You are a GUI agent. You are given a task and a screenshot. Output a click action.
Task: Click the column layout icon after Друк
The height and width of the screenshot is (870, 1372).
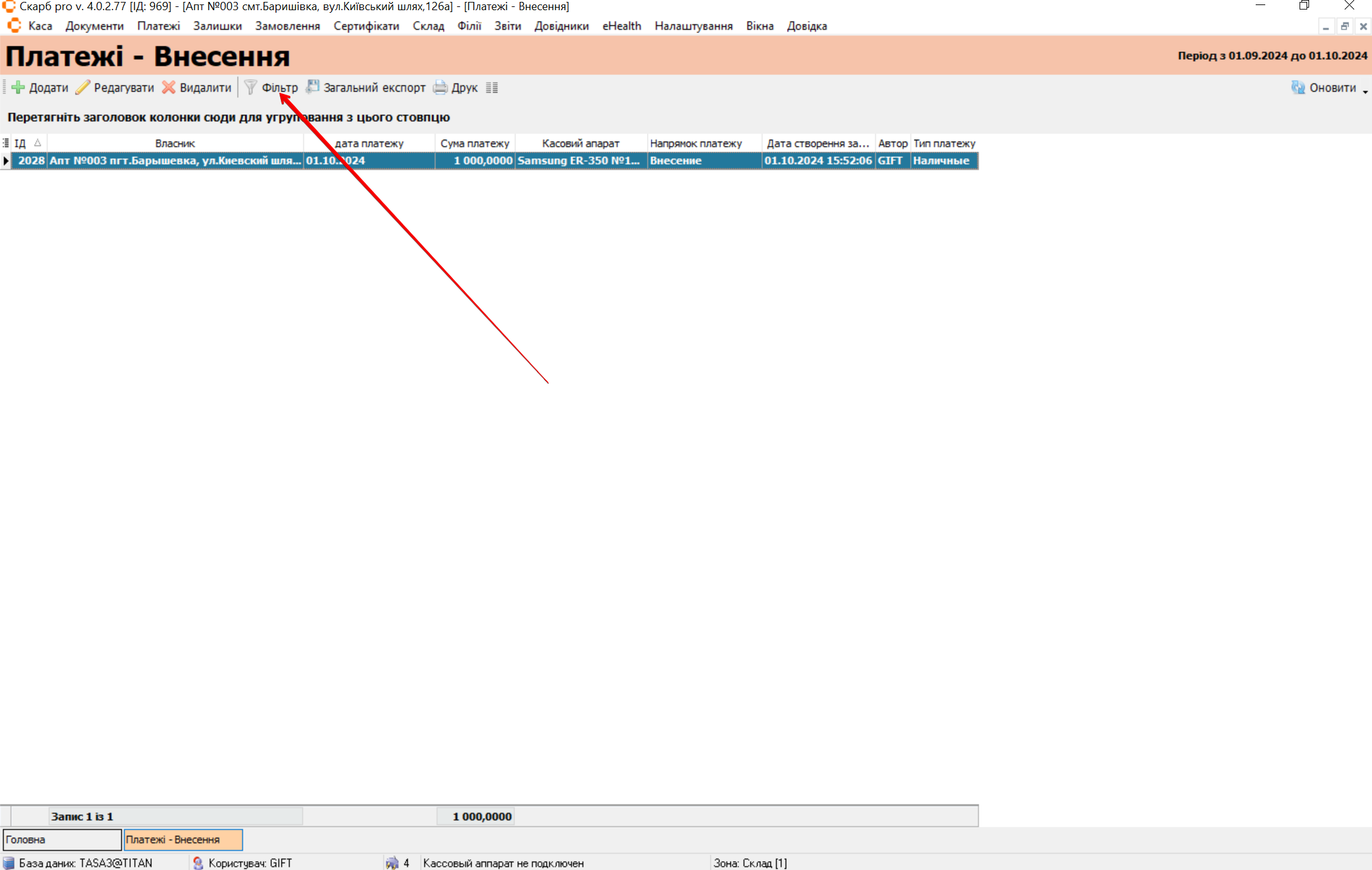click(x=492, y=88)
